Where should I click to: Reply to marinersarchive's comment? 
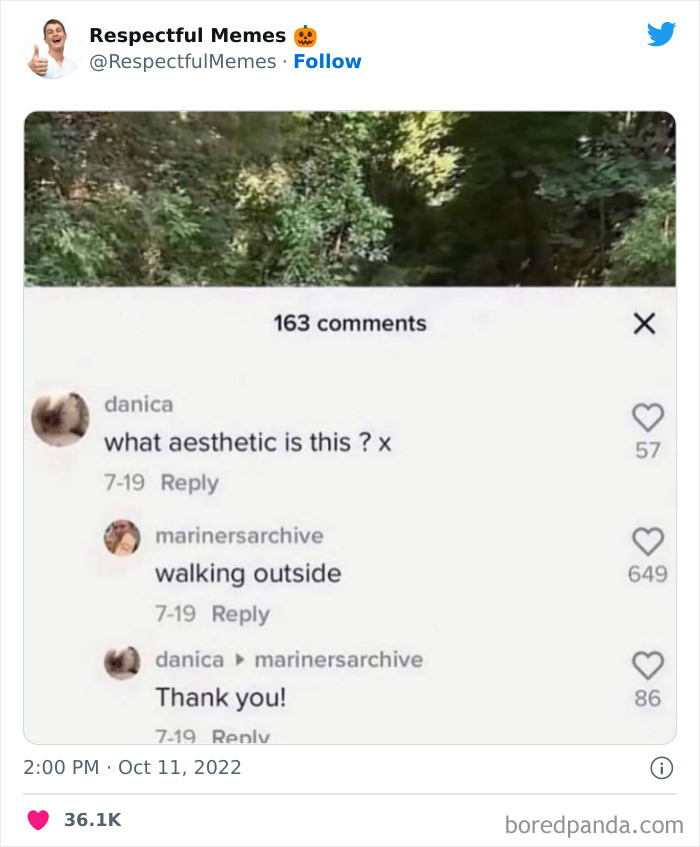tap(241, 614)
